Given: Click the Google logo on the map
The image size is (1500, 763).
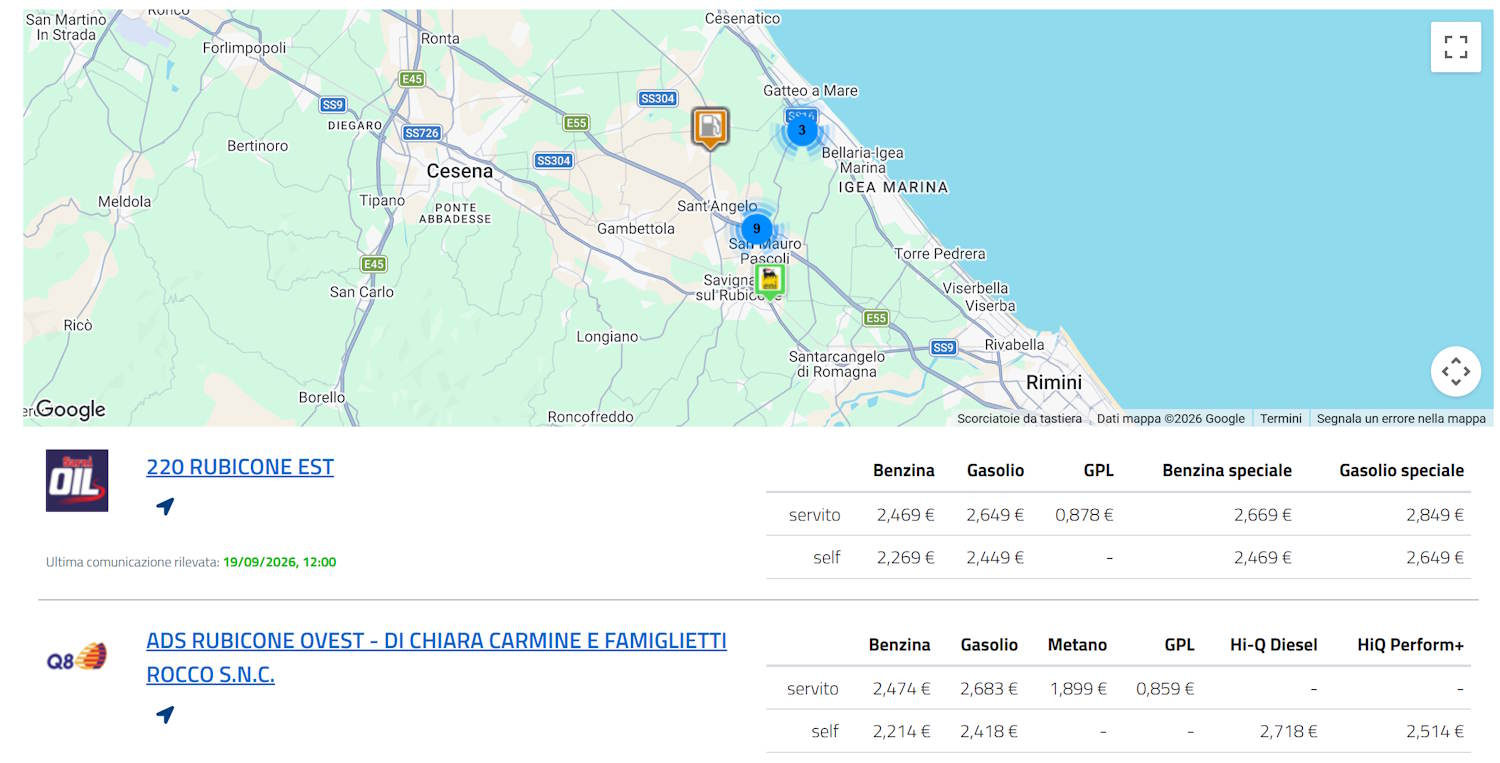Looking at the screenshot, I should 69,409.
